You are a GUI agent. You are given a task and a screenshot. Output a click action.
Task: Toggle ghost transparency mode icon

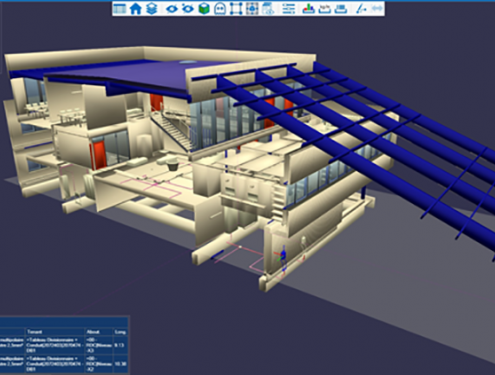pos(220,9)
